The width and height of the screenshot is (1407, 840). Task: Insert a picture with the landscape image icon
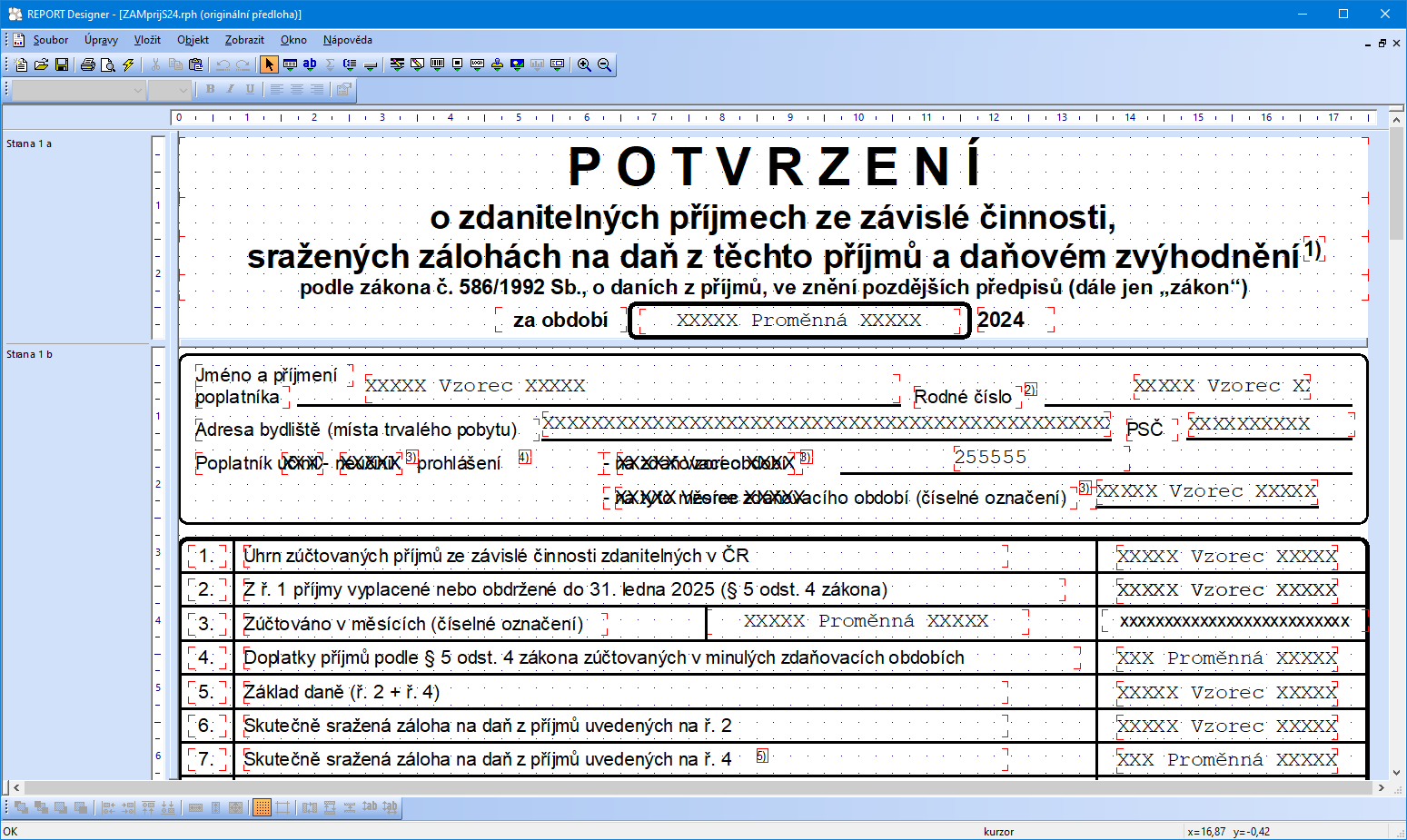tap(517, 64)
